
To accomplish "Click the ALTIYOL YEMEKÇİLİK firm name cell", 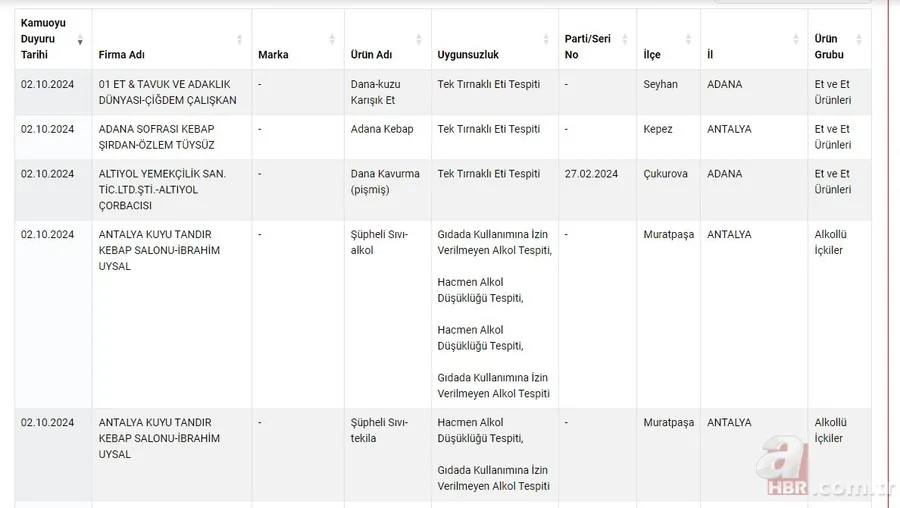I will point(162,189).
